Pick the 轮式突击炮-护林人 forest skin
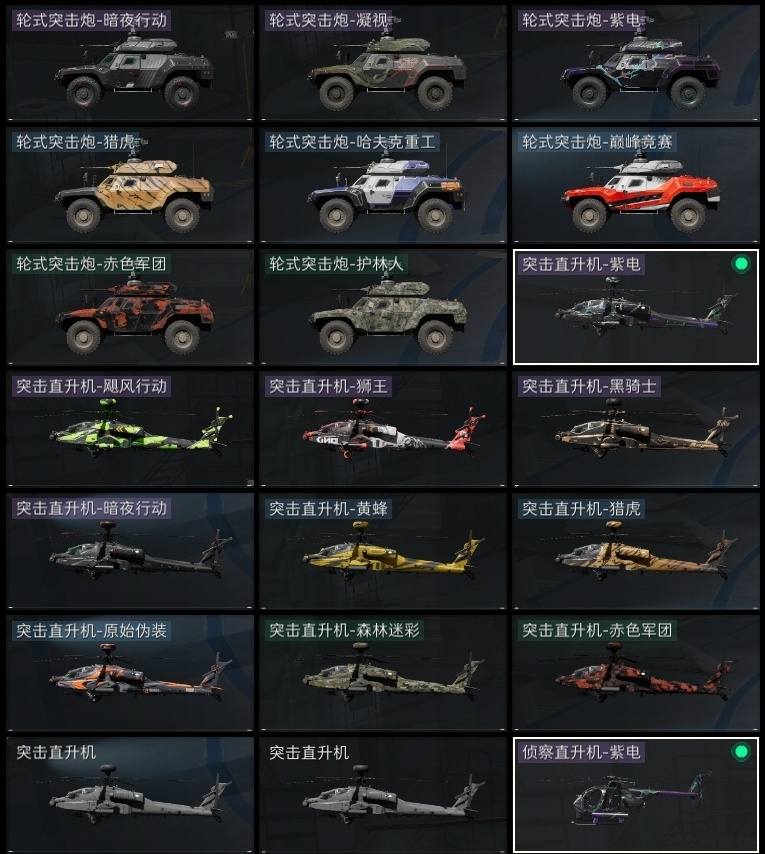The image size is (765, 854). (383, 307)
